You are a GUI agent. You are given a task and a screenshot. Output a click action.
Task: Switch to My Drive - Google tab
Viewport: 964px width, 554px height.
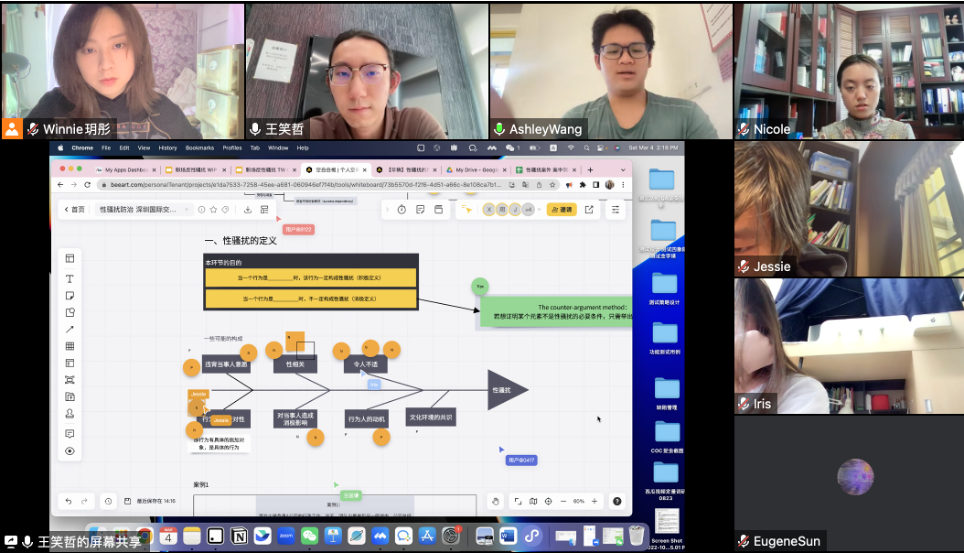click(x=477, y=170)
